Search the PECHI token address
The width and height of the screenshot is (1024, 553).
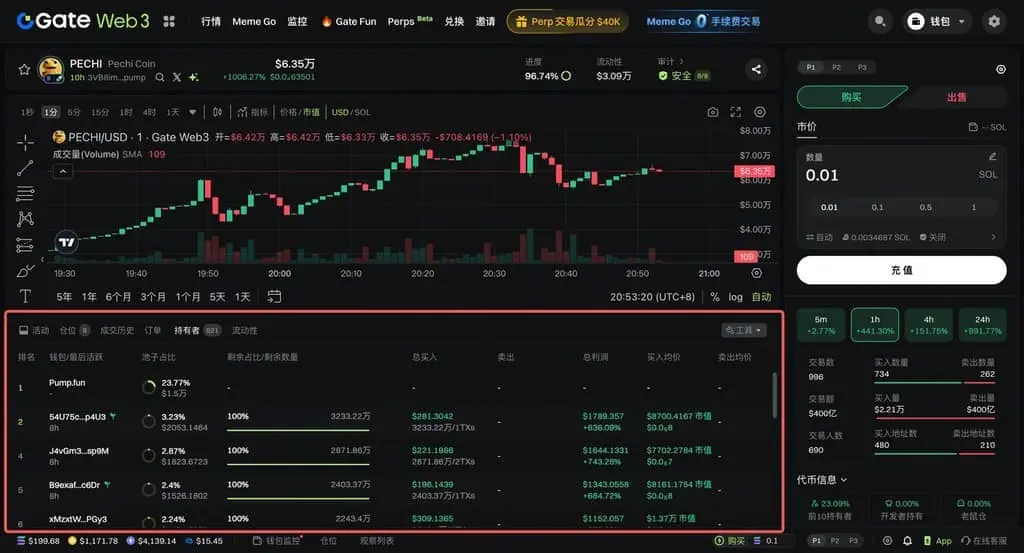tap(159, 77)
